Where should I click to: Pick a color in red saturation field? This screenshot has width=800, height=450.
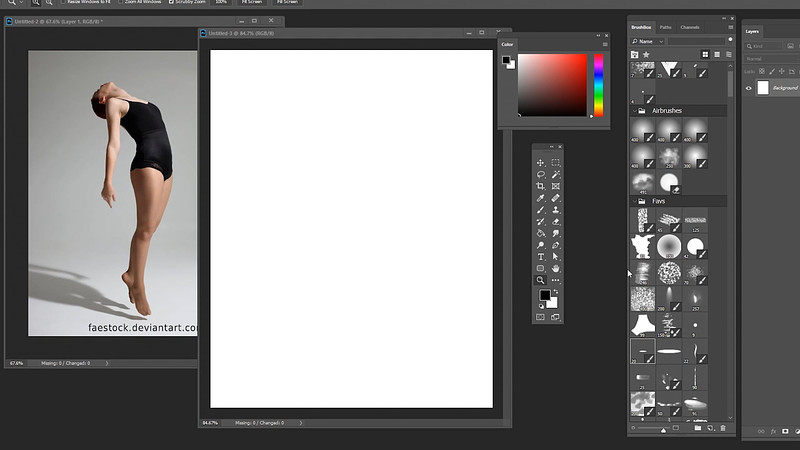click(553, 85)
